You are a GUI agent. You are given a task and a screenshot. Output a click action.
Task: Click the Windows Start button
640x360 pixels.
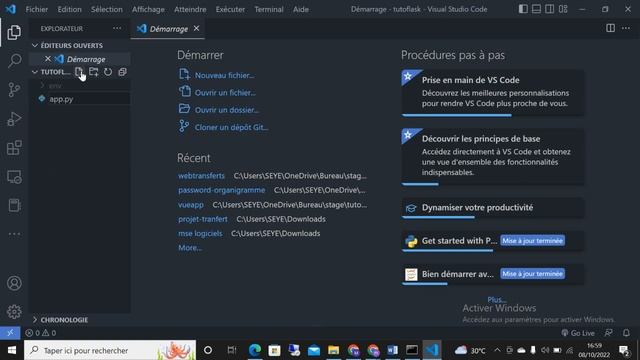(11, 350)
